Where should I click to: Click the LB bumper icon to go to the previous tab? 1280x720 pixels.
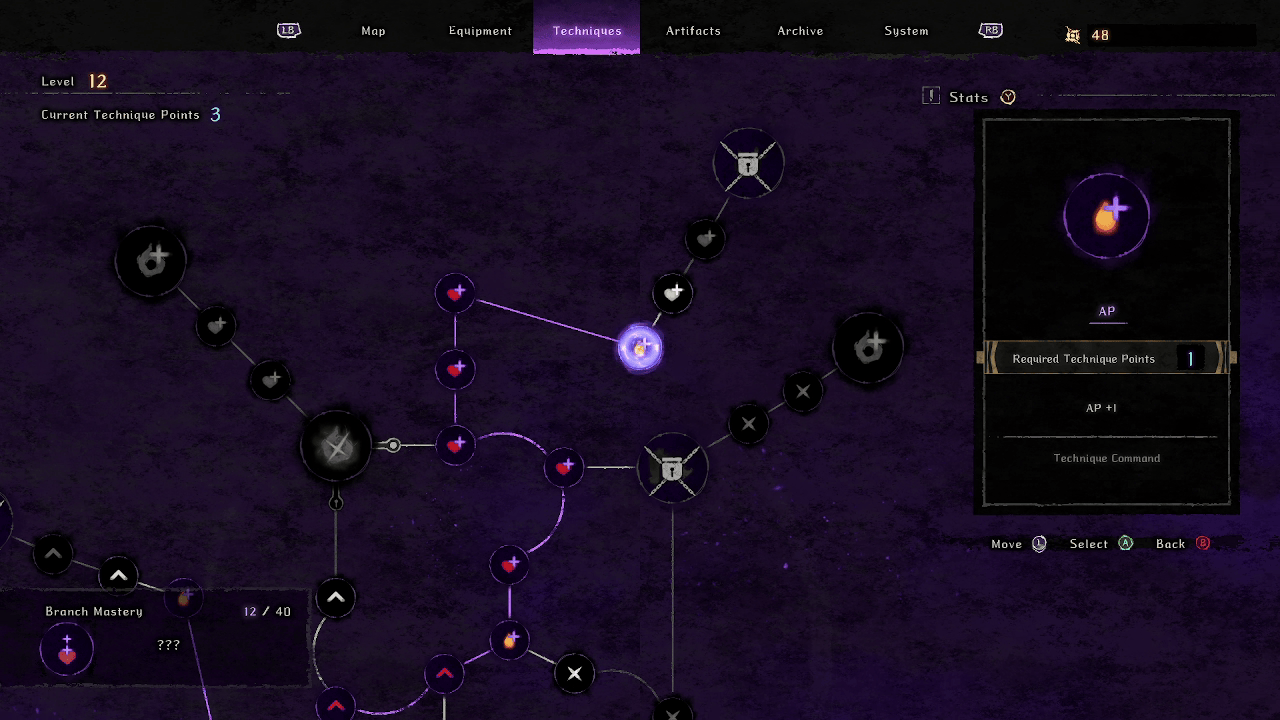288,30
